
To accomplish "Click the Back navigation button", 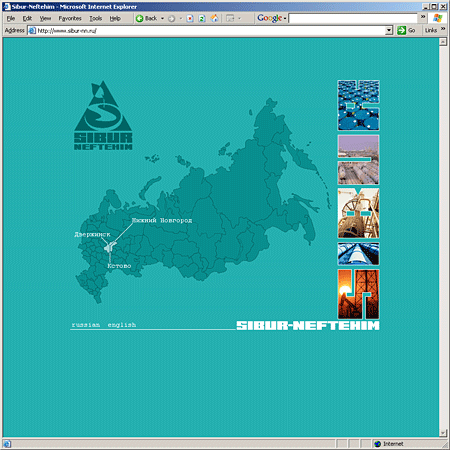I will click(147, 18).
